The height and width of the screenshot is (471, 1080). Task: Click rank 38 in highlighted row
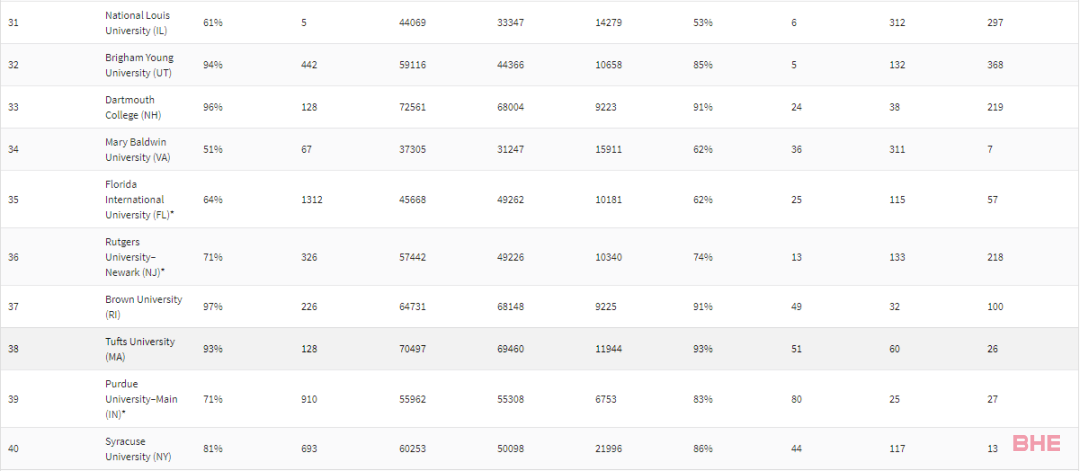point(13,349)
